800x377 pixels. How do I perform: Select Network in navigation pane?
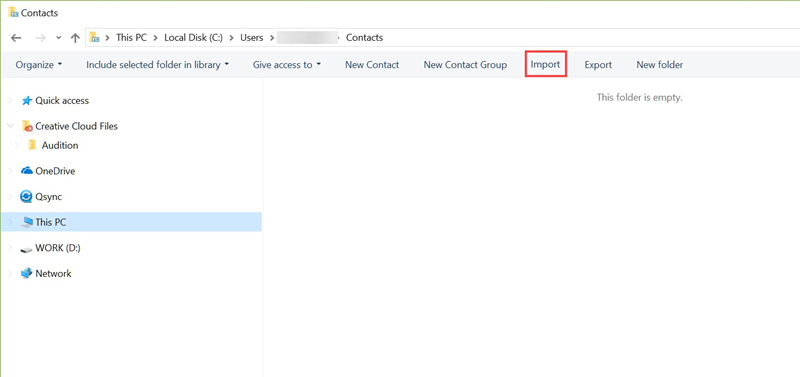click(x=53, y=273)
